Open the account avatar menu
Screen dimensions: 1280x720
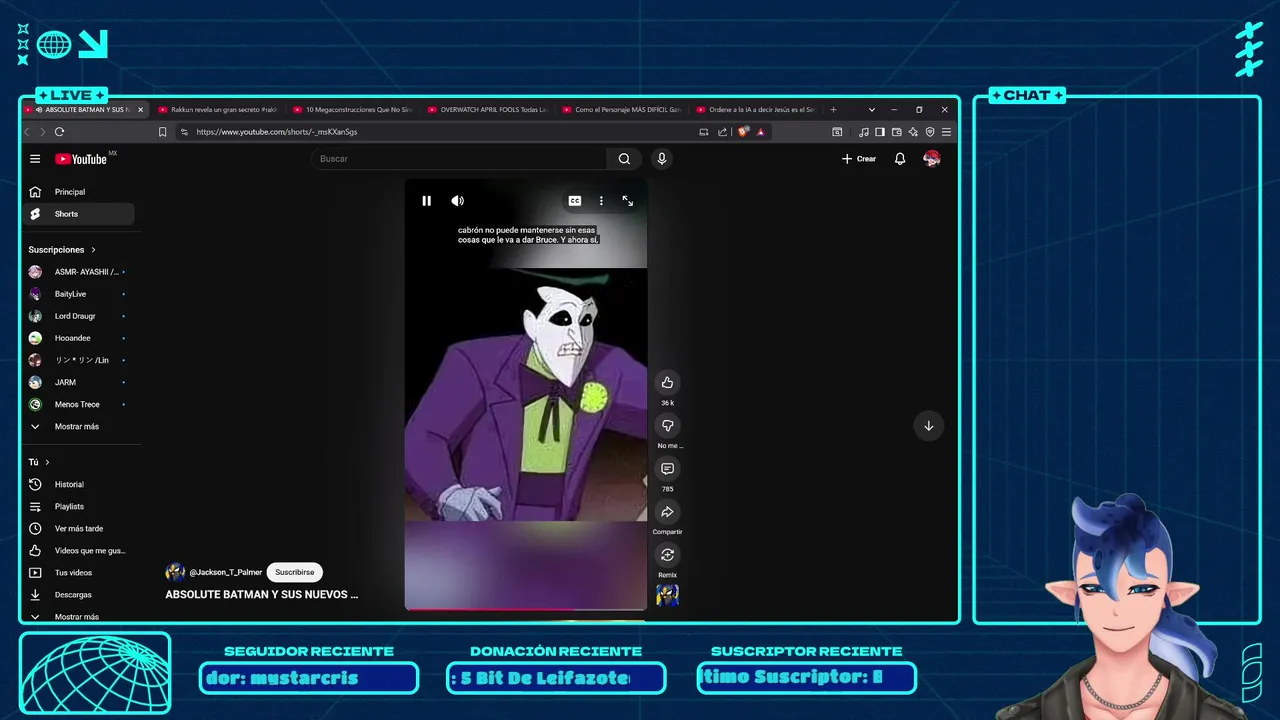point(932,159)
